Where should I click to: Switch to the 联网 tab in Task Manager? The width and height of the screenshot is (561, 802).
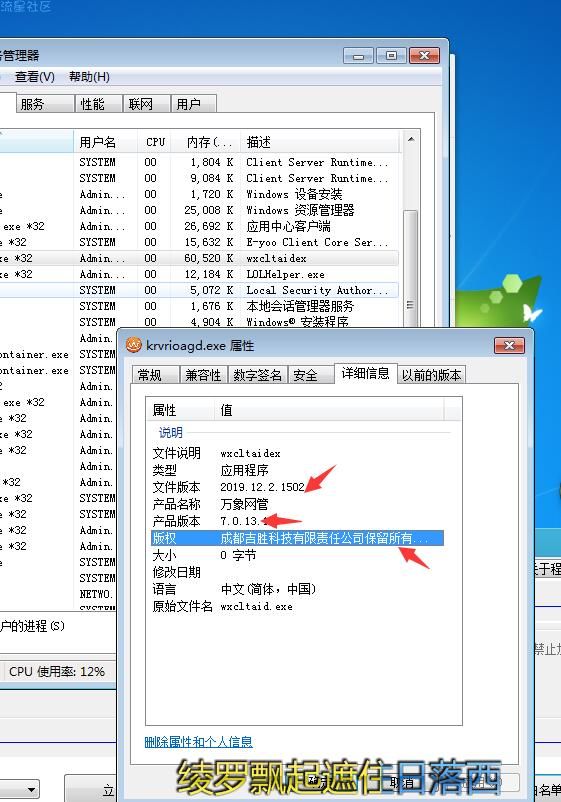tap(146, 104)
